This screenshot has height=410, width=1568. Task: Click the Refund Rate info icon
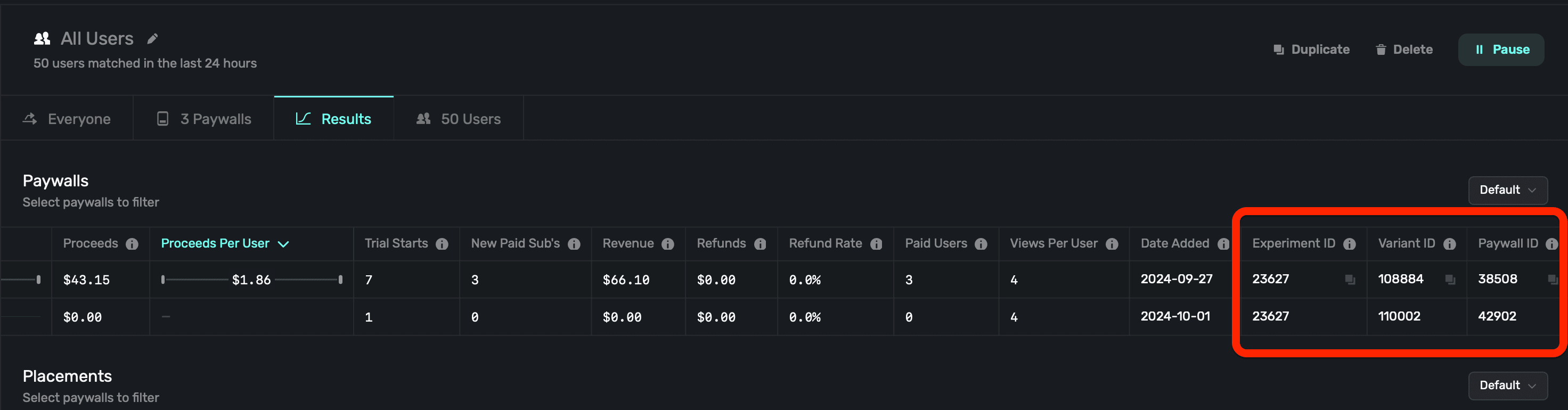pyautogui.click(x=876, y=244)
